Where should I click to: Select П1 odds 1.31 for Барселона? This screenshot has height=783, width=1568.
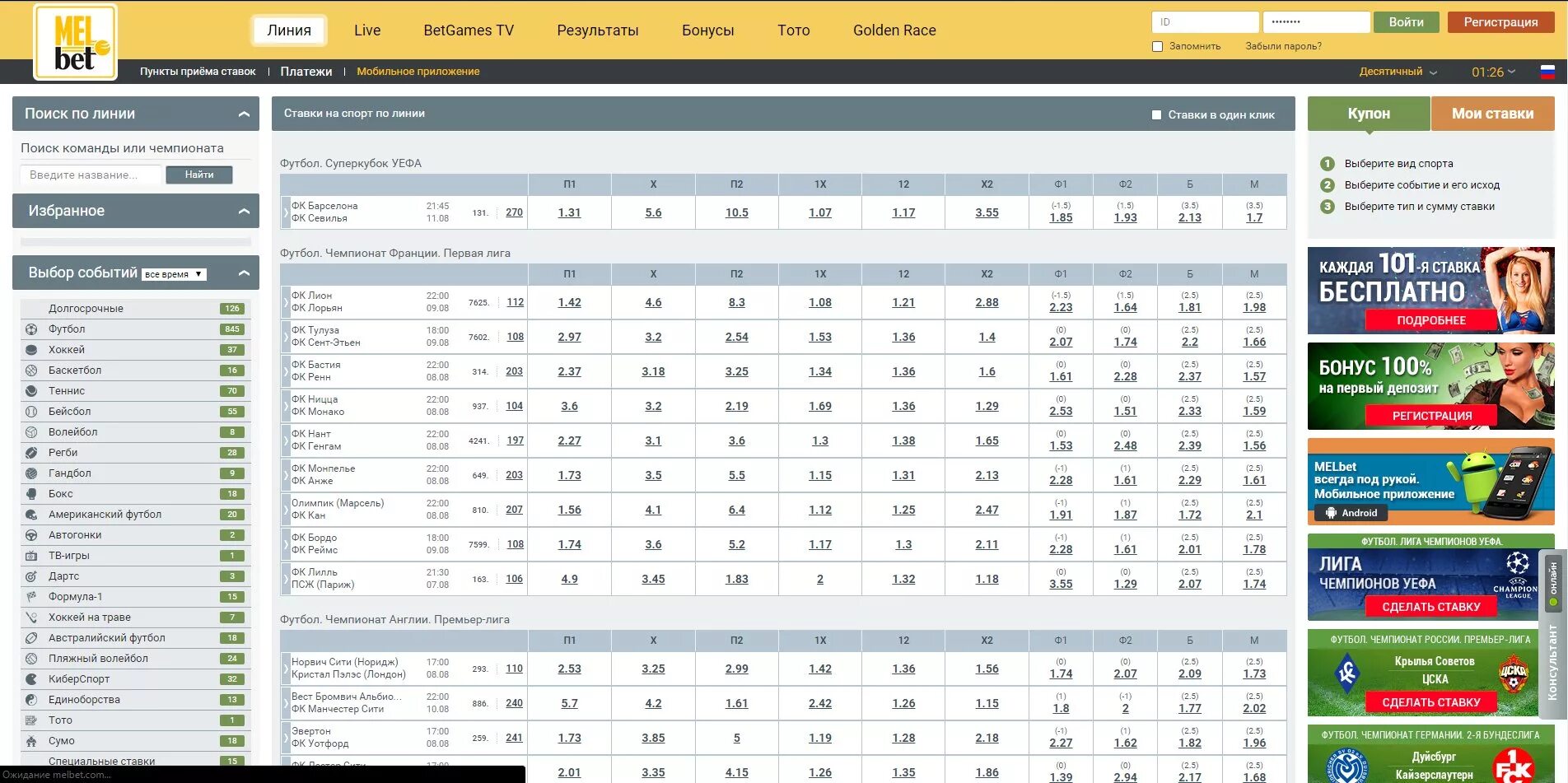569,212
